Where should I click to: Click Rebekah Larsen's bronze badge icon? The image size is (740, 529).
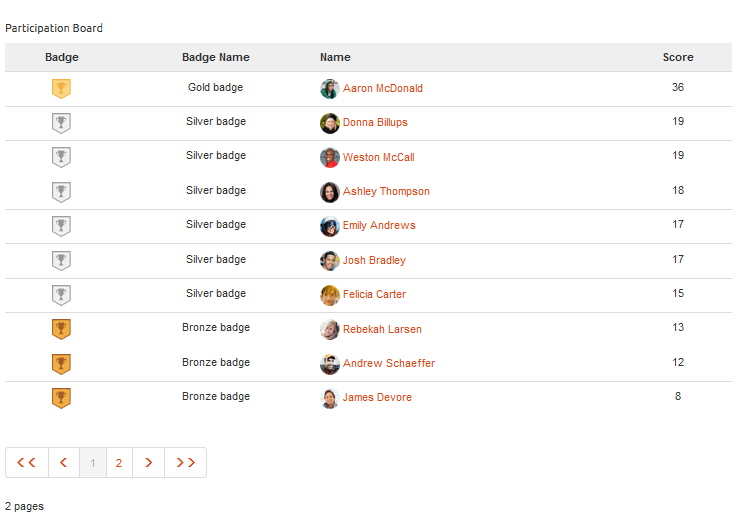tap(61, 329)
